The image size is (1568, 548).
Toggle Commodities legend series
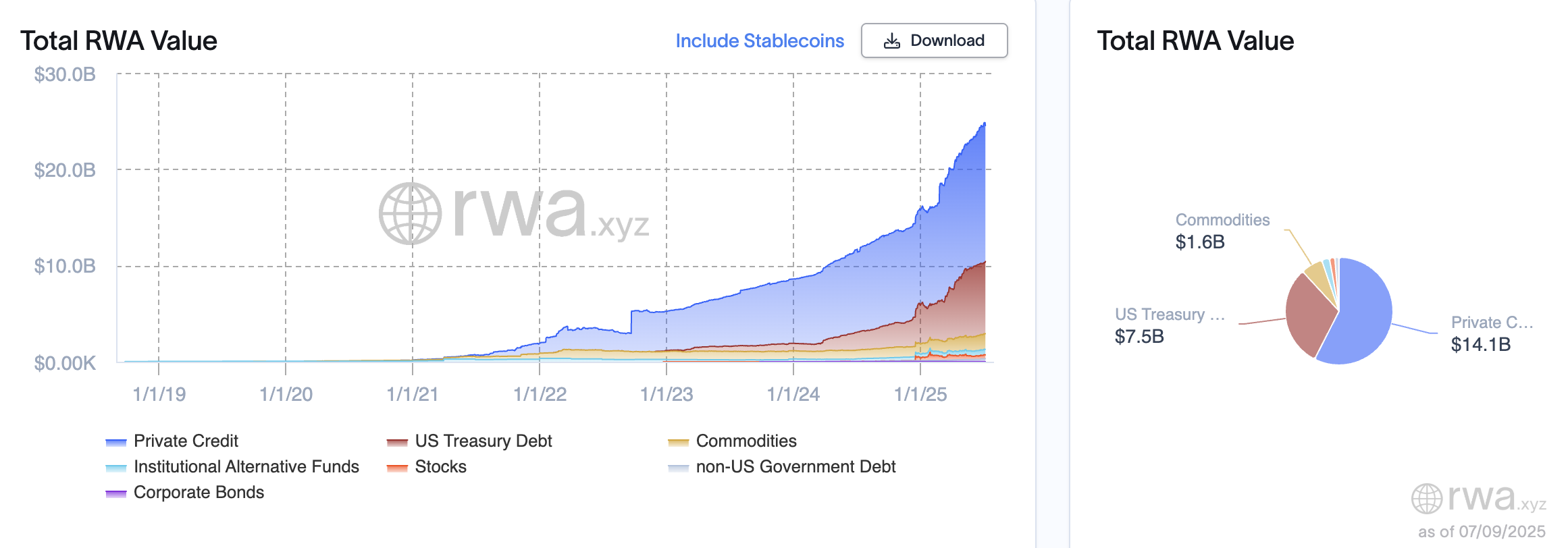click(733, 441)
